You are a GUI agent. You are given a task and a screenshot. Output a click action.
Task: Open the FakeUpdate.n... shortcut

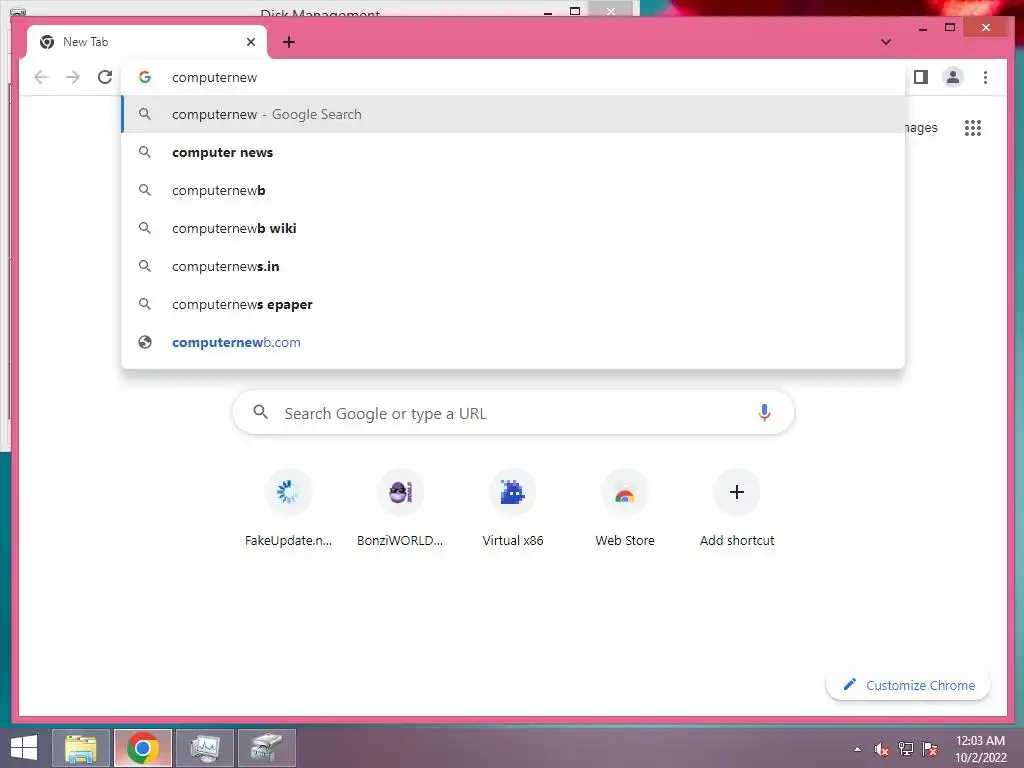click(x=288, y=508)
